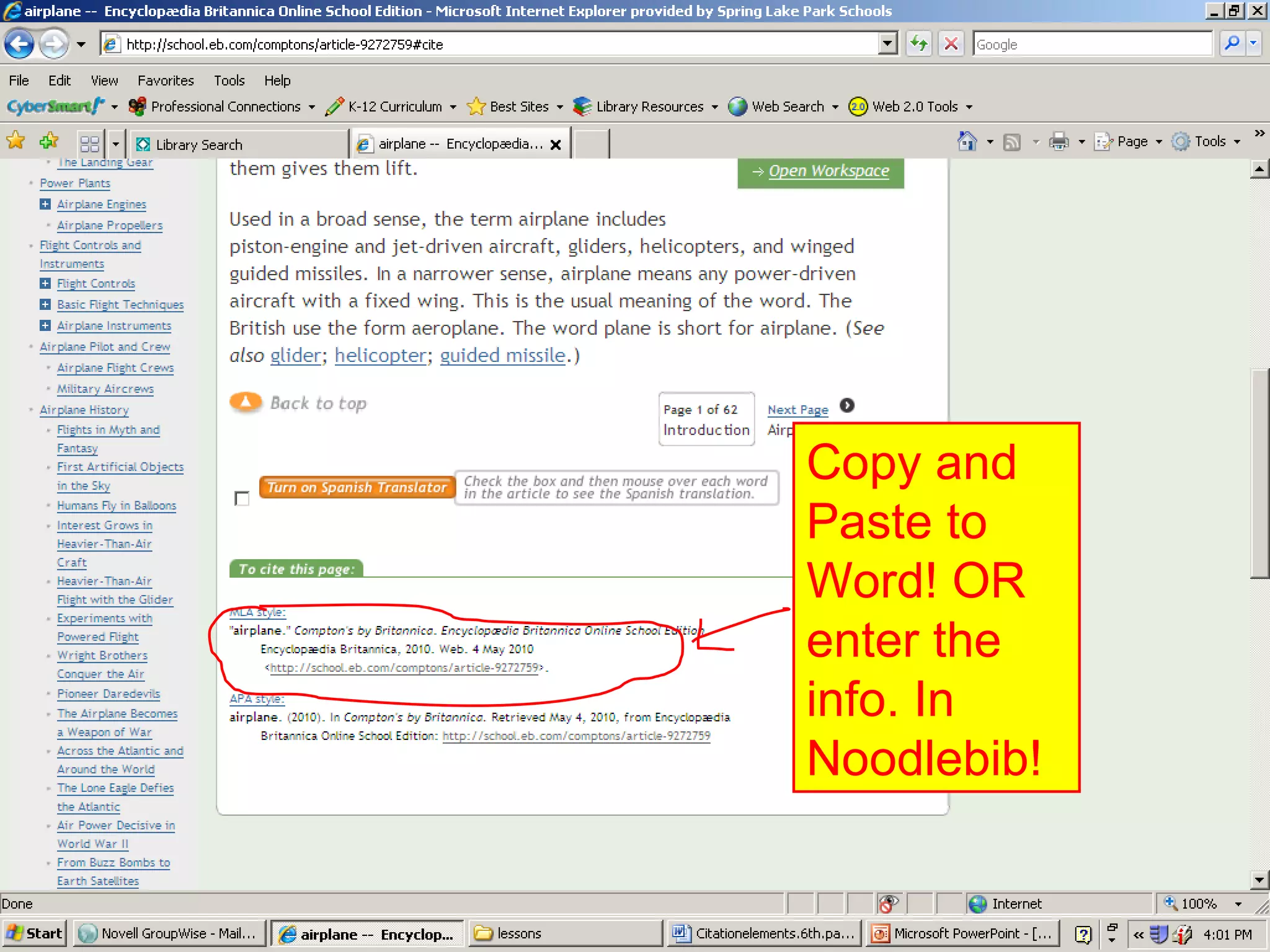Open the K-12 Curriculum dropdown

[453, 107]
